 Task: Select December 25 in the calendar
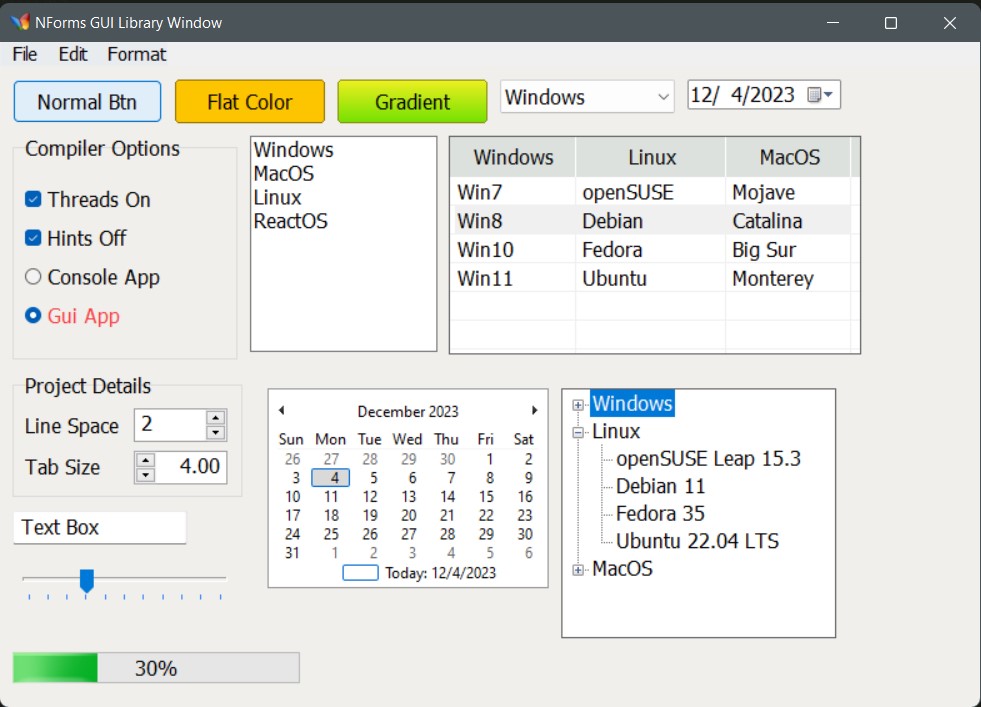(331, 534)
